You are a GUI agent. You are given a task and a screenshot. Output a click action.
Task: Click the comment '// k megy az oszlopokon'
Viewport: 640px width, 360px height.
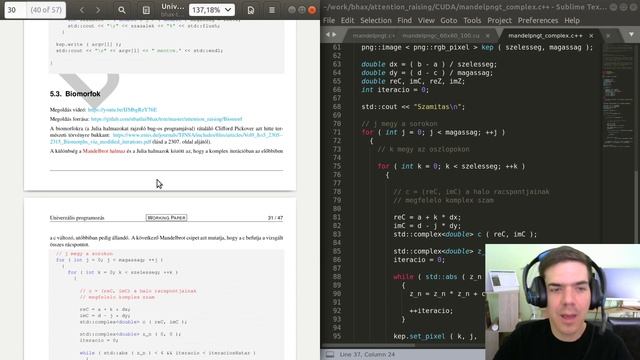[423, 149]
